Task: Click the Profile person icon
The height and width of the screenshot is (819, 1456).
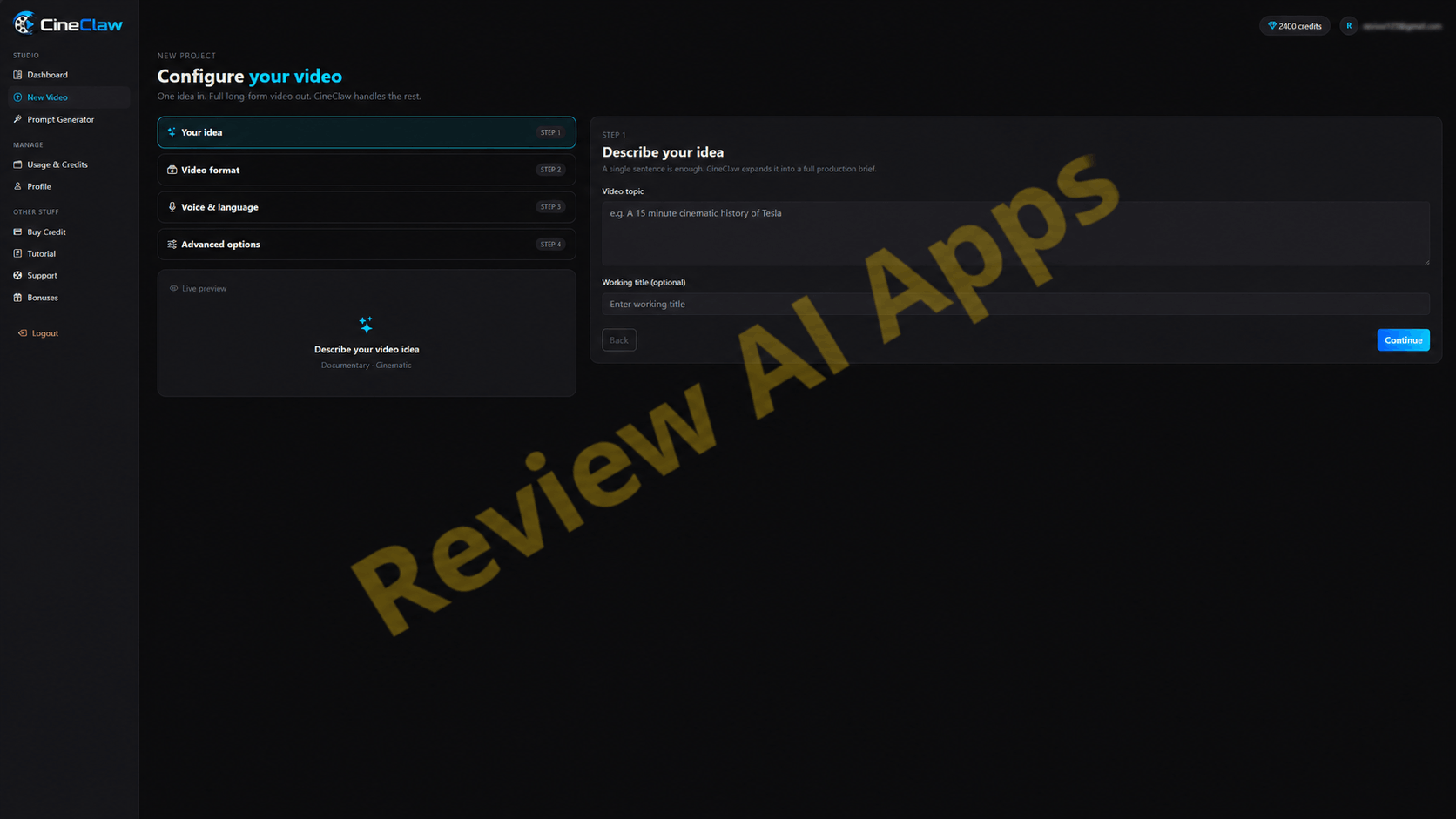Action: [x=17, y=186]
